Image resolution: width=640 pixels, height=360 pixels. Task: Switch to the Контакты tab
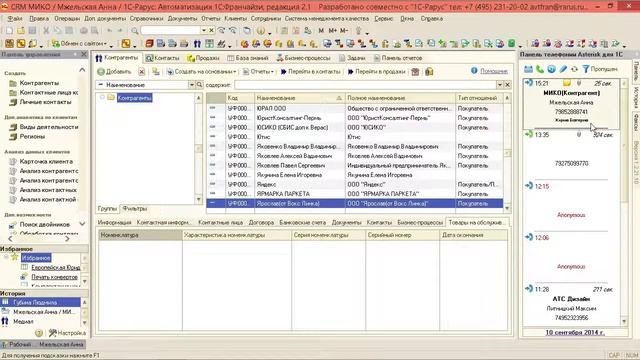(x=162, y=58)
